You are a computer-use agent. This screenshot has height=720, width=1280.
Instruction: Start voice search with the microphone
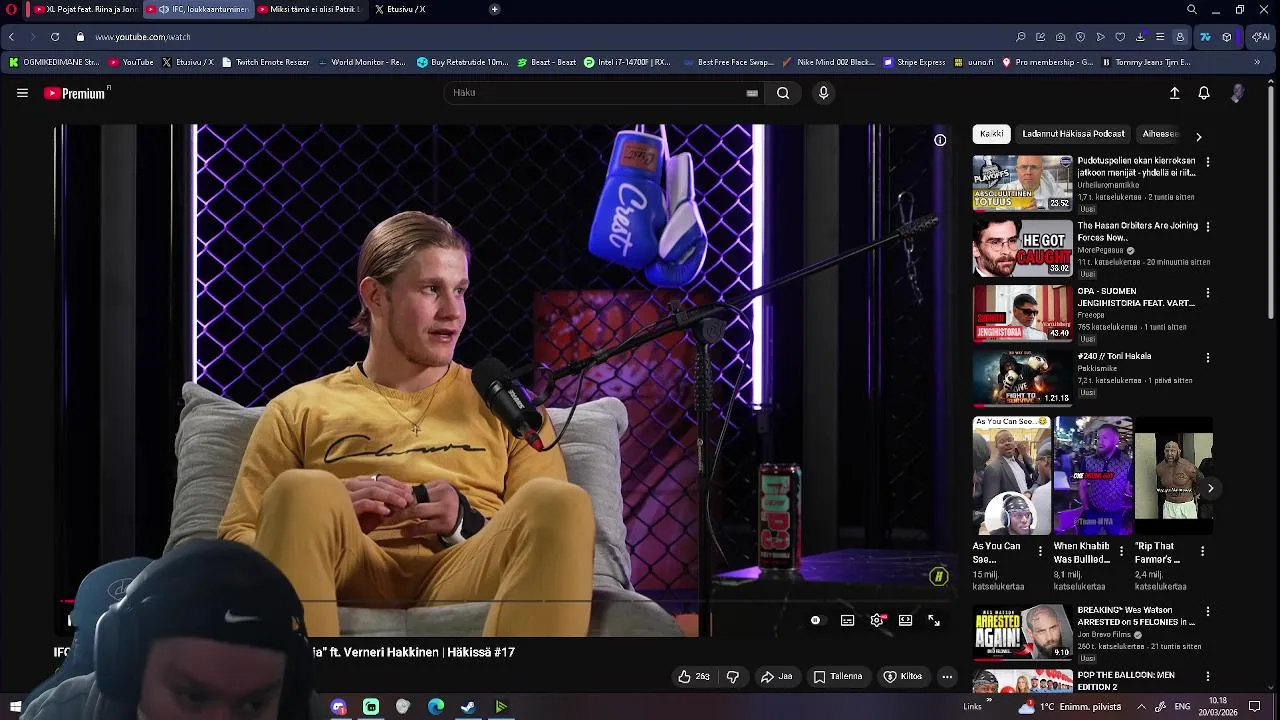pos(823,93)
